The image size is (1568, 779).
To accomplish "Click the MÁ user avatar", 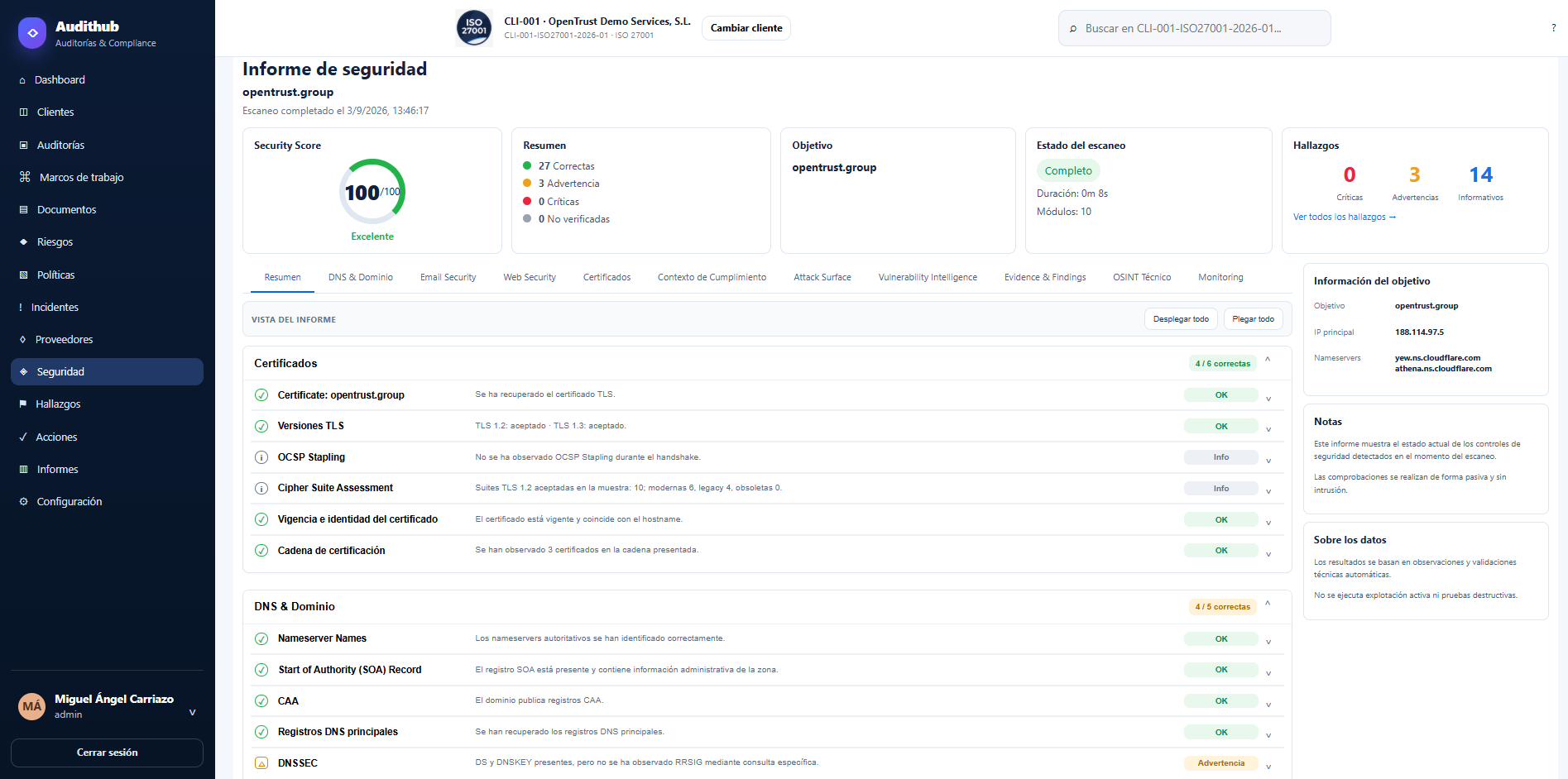I will [32, 706].
